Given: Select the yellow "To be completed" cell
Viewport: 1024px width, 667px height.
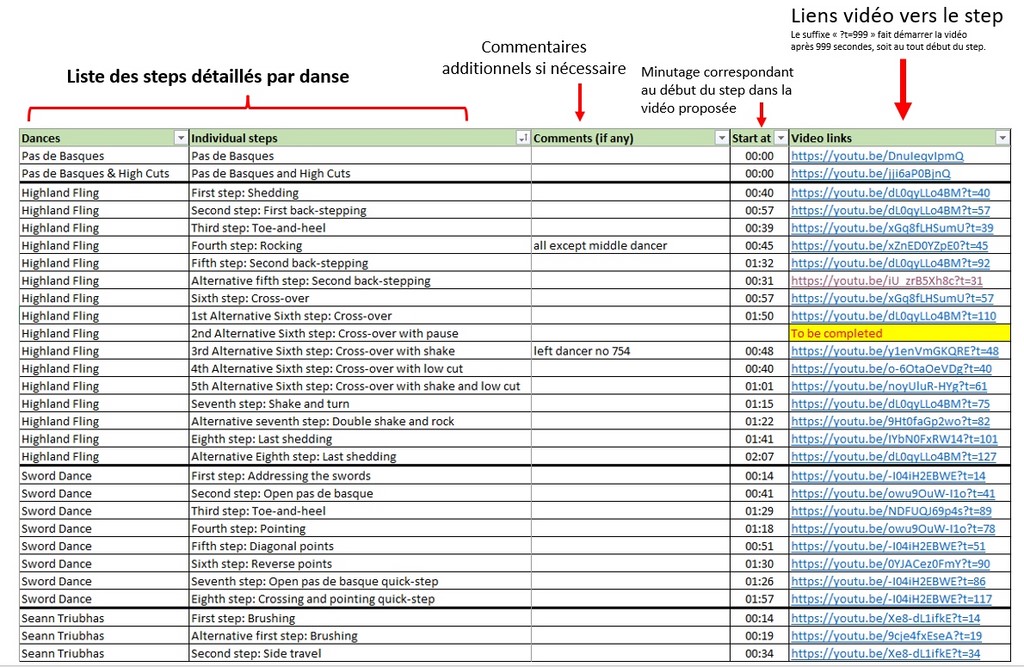Looking at the screenshot, I should tap(899, 333).
